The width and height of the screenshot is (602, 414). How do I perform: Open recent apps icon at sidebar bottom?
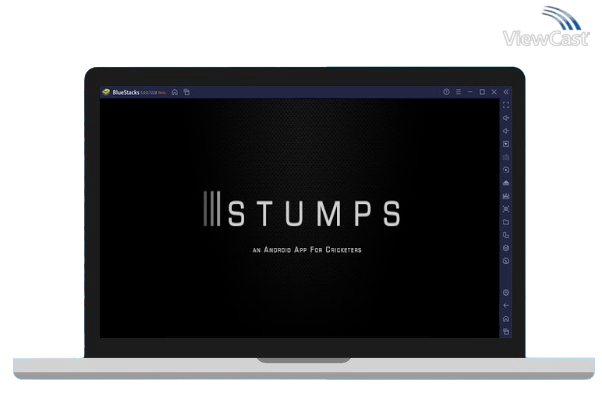506,332
